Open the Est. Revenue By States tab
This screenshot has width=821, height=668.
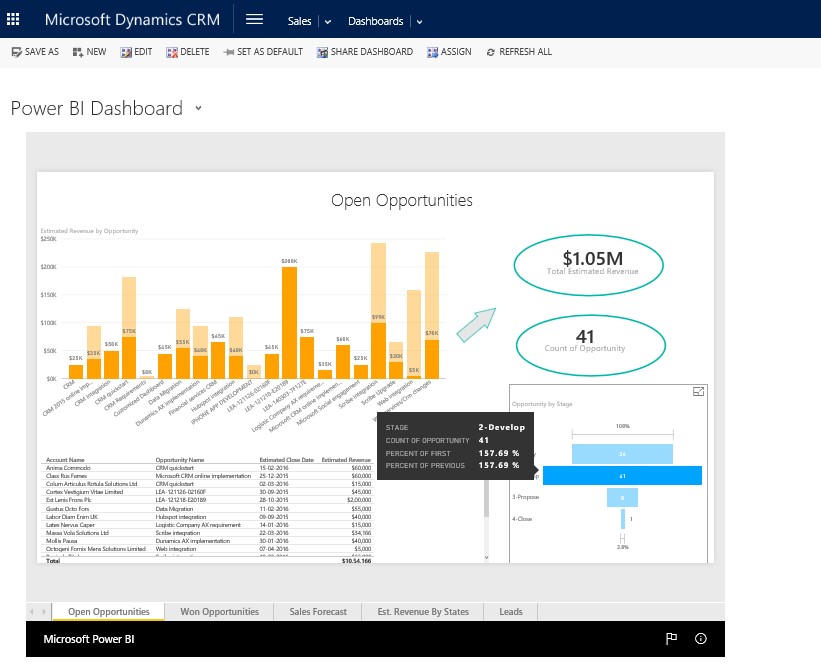[423, 611]
